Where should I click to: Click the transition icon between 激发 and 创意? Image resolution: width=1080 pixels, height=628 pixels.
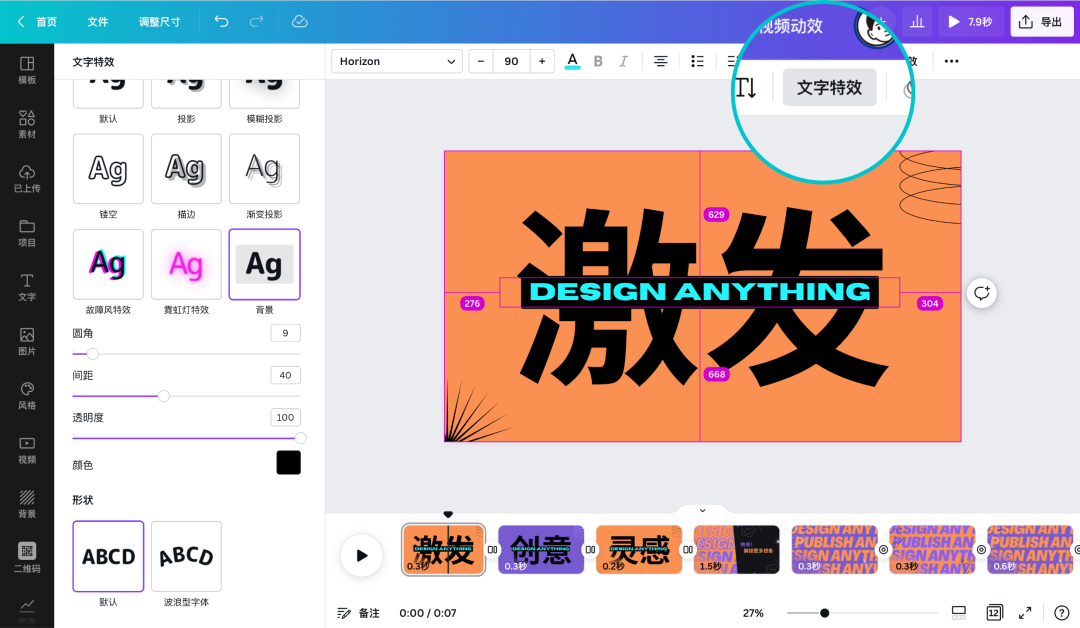(x=492, y=550)
